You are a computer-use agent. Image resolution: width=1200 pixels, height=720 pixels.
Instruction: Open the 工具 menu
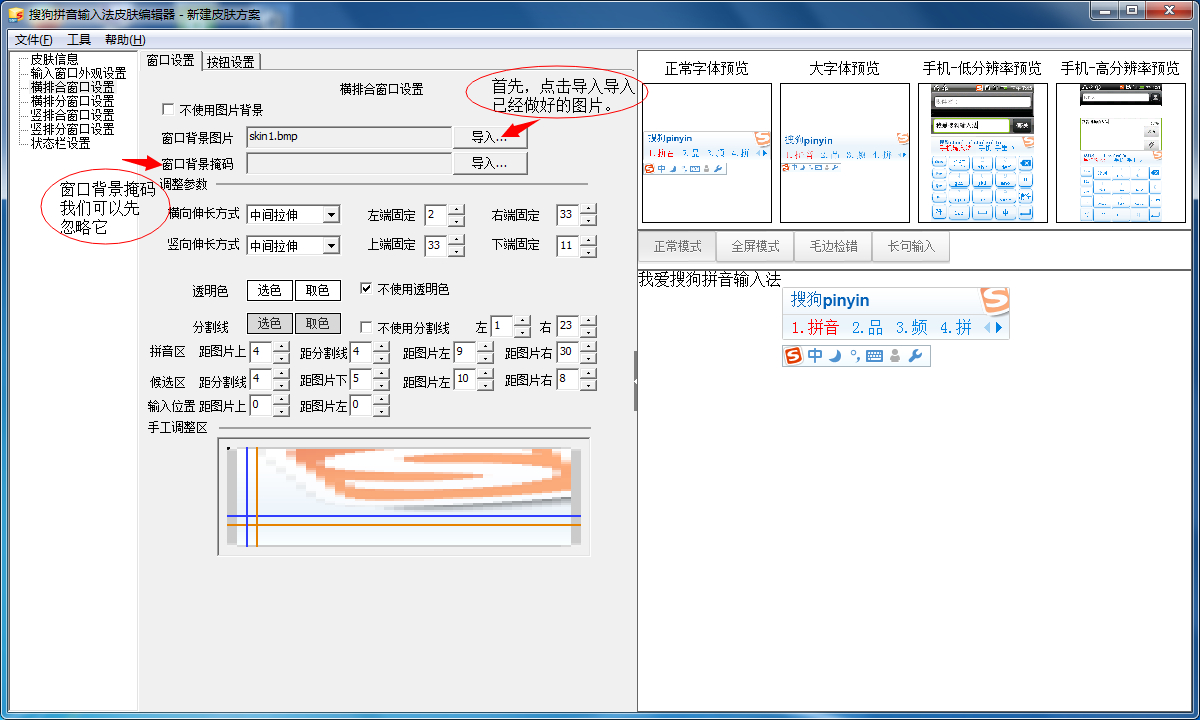(x=79, y=40)
